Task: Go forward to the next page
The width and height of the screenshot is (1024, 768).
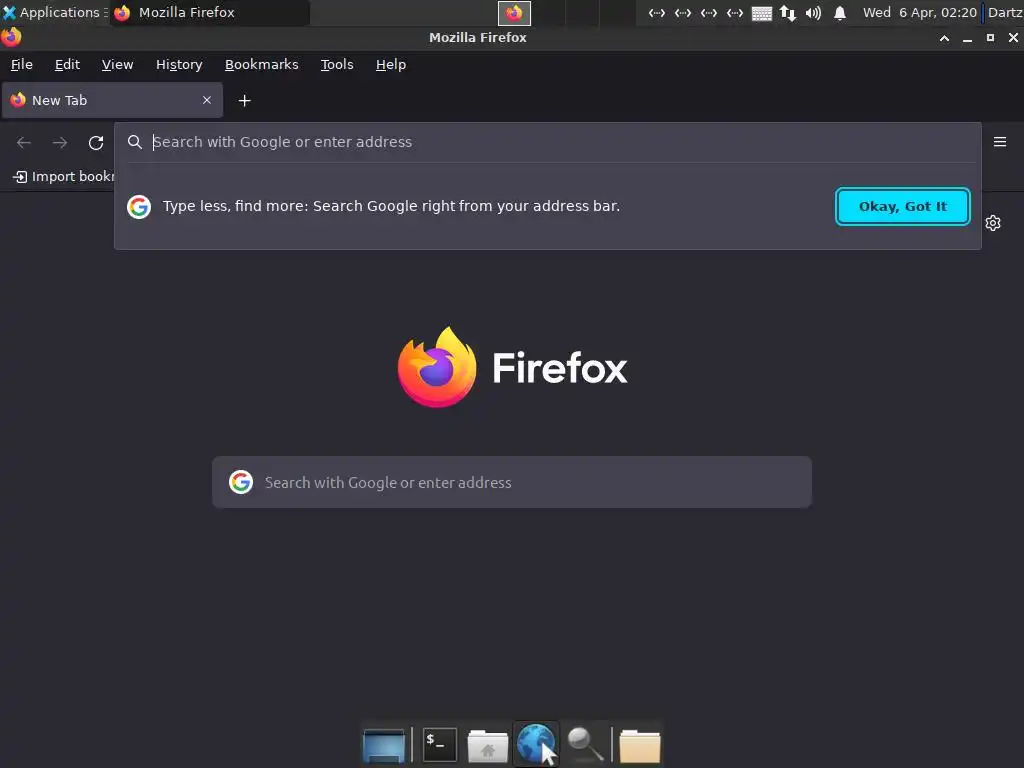Action: [x=60, y=142]
